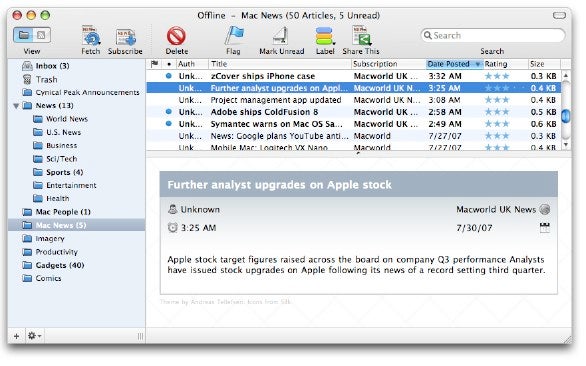Viewport: 586px width, 366px height.
Task: Set star rating for Project management article
Action: pos(497,100)
